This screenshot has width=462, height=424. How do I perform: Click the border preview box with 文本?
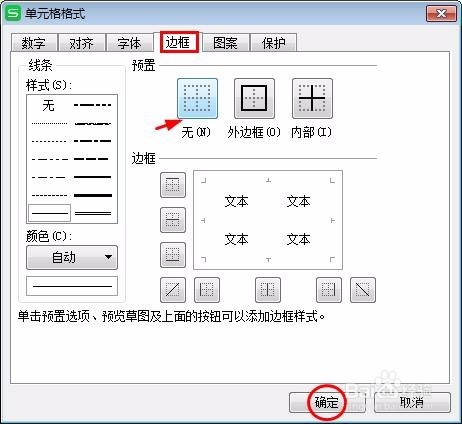click(x=268, y=220)
